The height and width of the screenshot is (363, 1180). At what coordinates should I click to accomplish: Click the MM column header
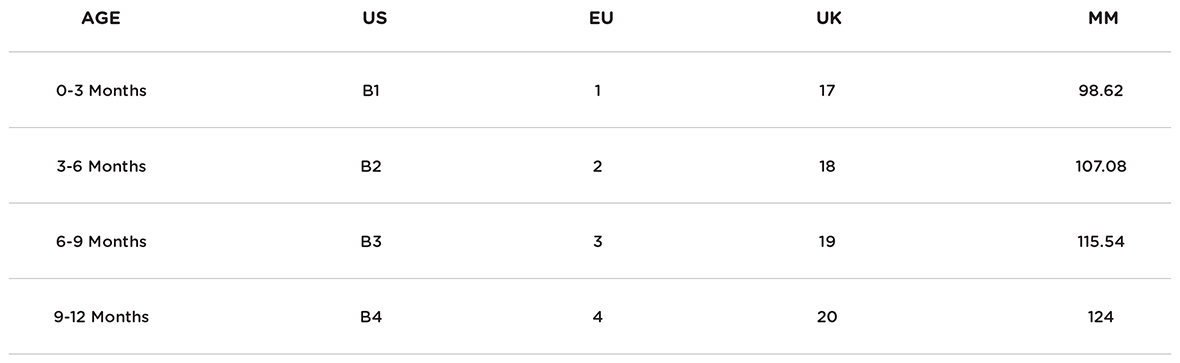(1103, 19)
